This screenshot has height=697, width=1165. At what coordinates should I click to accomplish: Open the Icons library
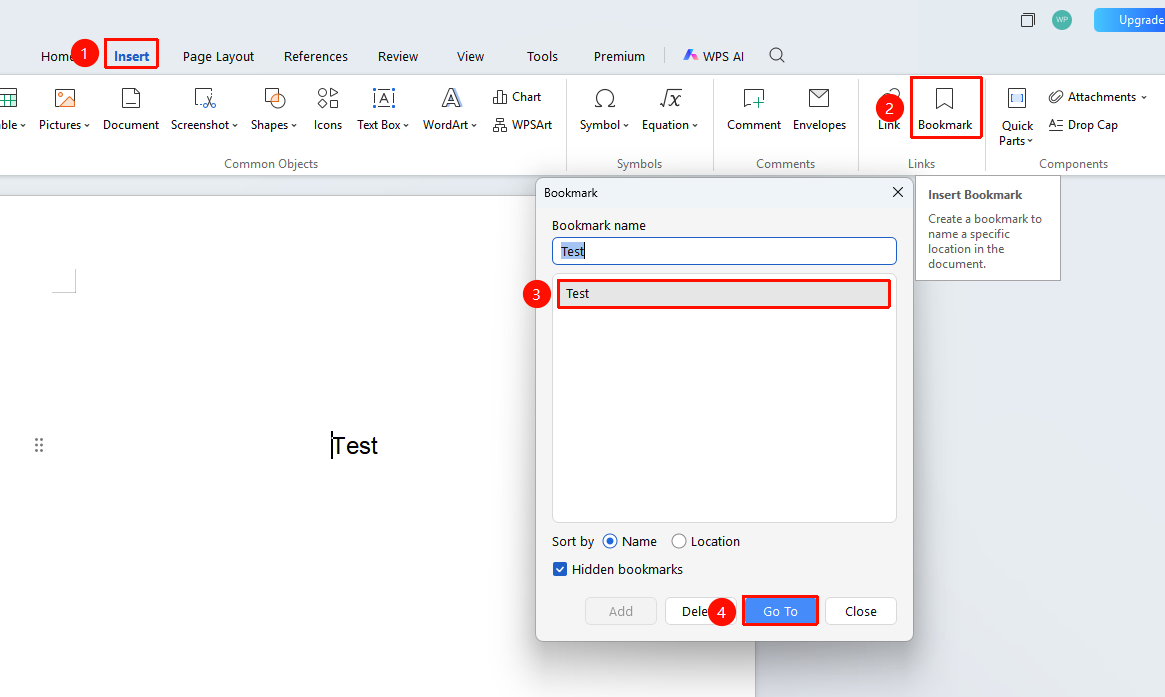pos(328,109)
